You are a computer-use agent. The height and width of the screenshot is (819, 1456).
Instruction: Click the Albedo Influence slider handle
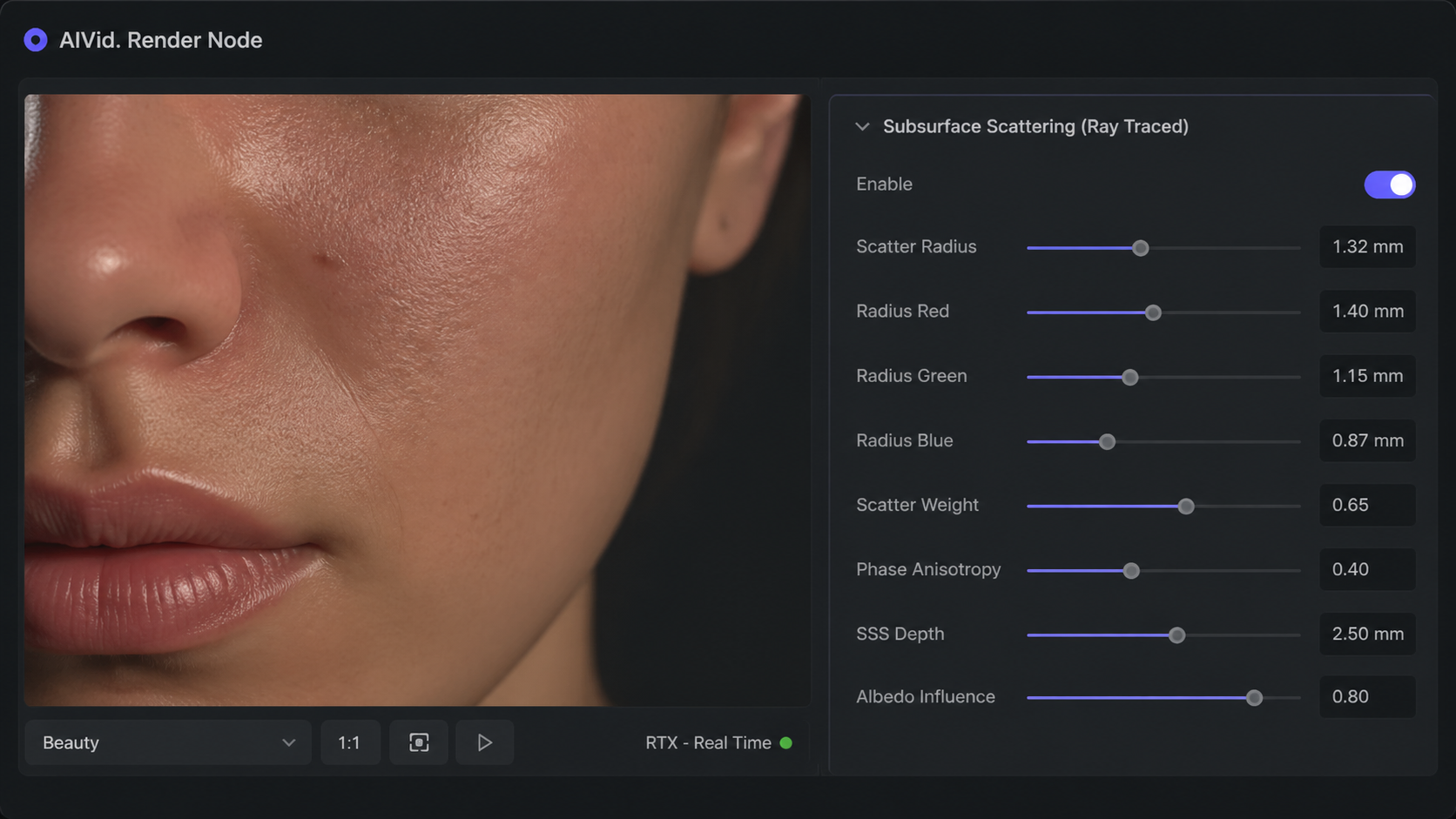(x=1254, y=697)
